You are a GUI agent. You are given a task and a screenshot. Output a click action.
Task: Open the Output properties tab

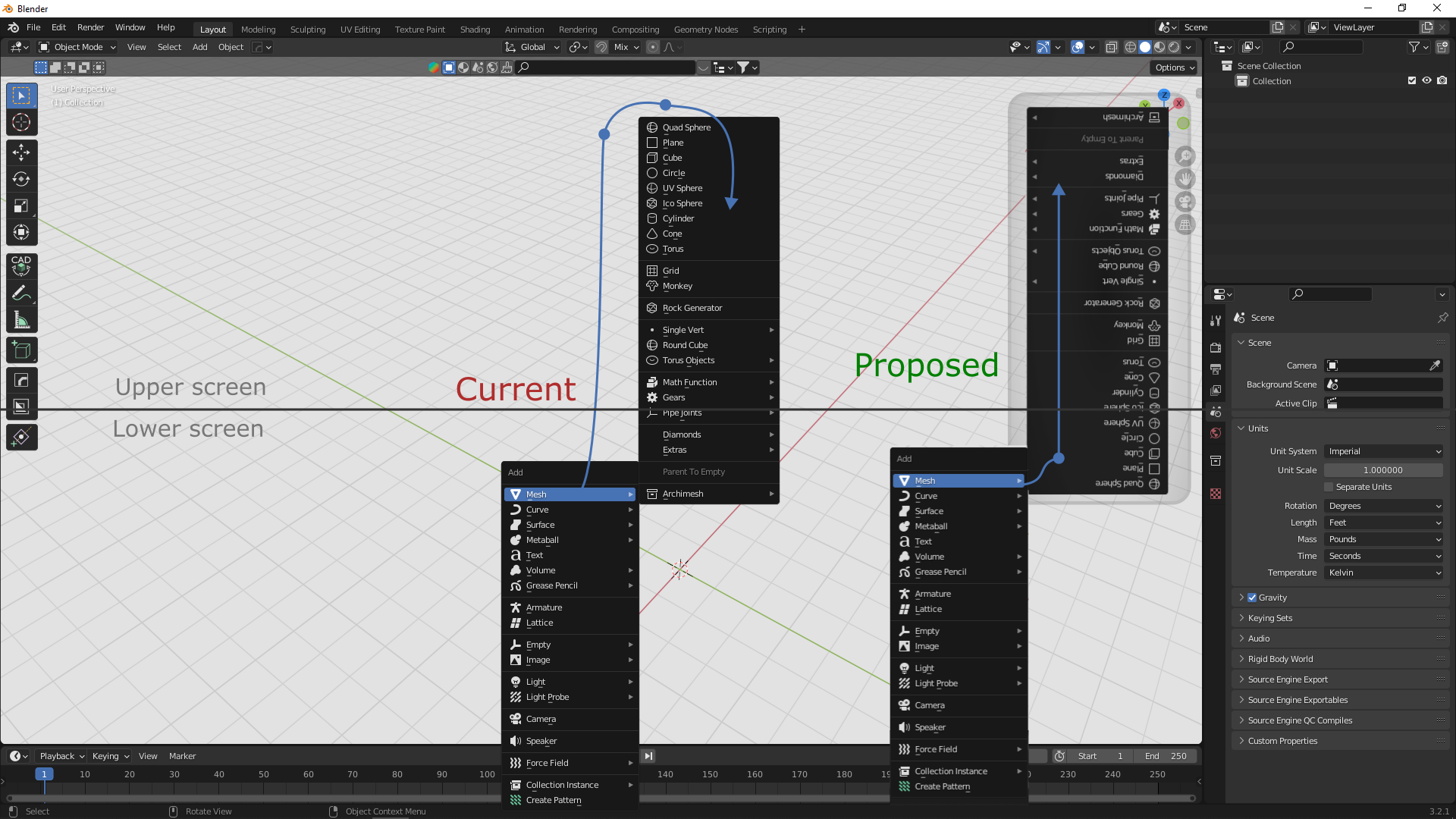tap(1216, 369)
